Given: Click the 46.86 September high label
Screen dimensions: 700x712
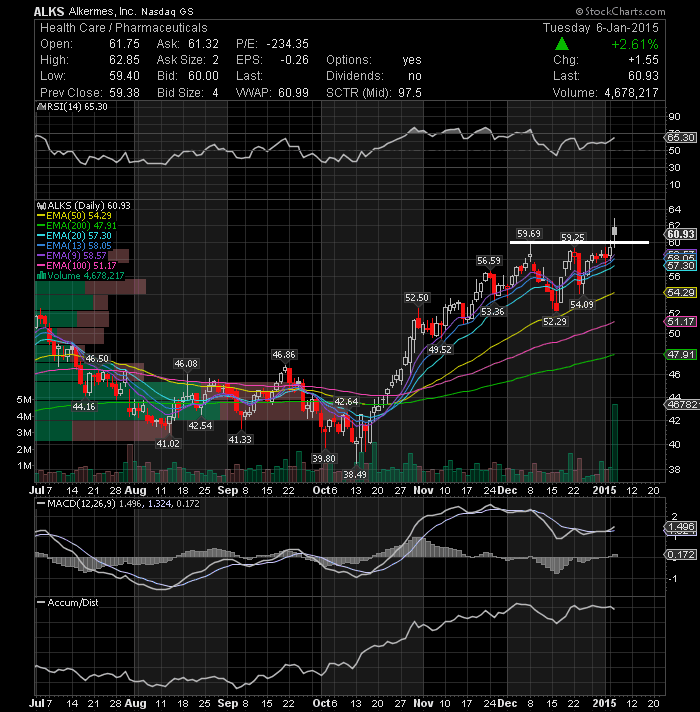Looking at the screenshot, I should [x=283, y=355].
